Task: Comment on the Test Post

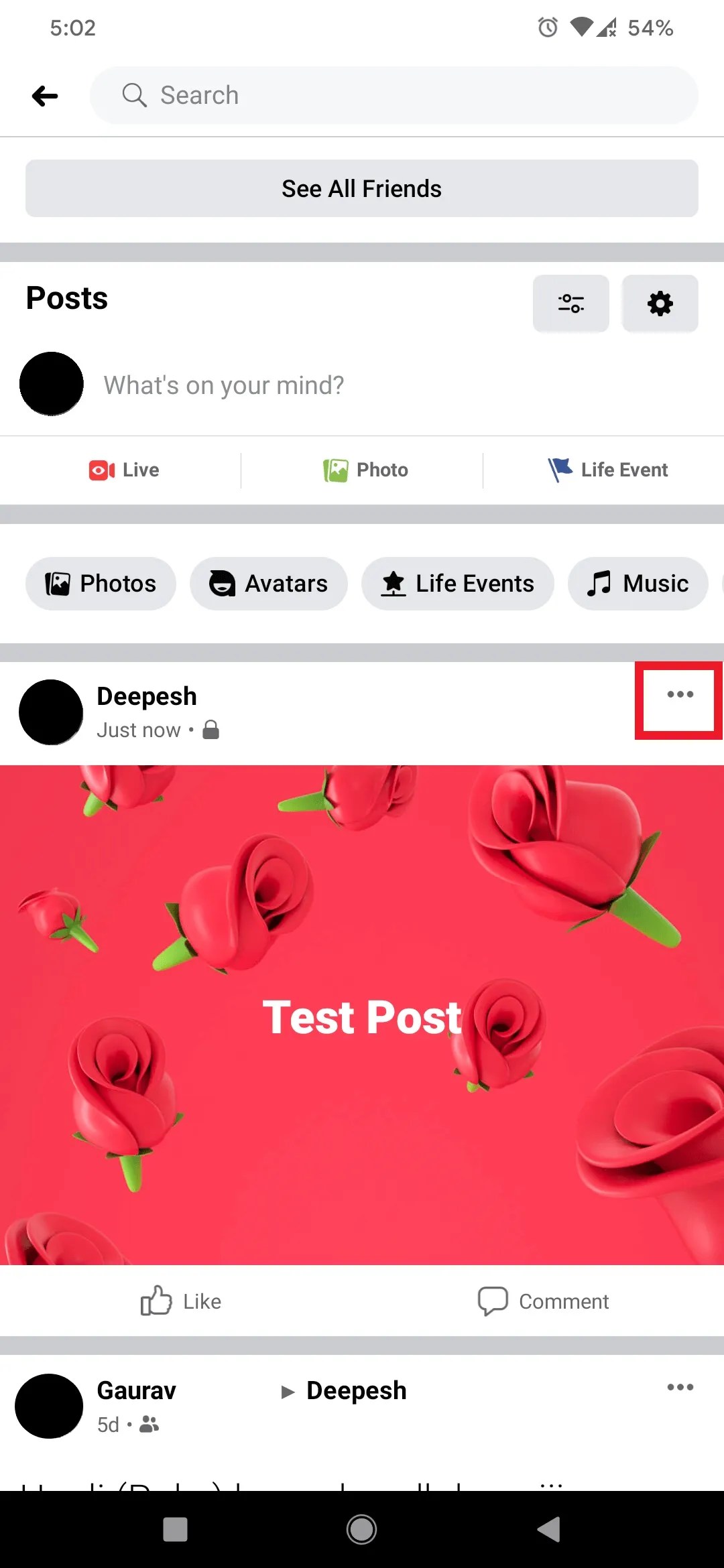Action: 543,1301
